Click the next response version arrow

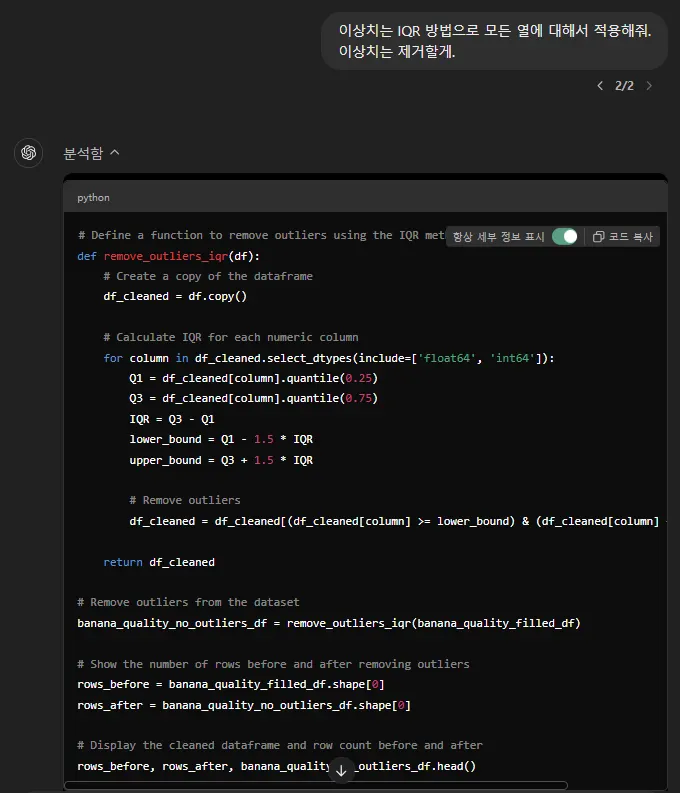click(649, 86)
